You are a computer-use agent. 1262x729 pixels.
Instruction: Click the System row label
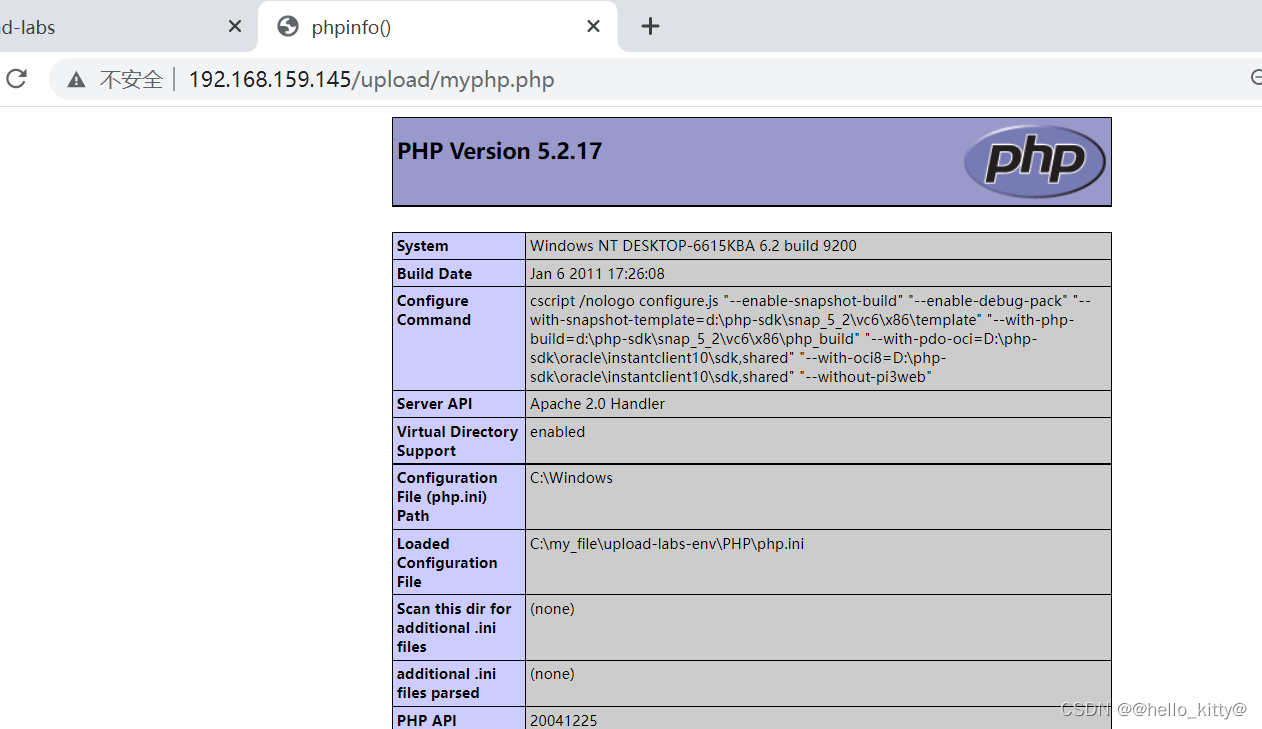[423, 246]
